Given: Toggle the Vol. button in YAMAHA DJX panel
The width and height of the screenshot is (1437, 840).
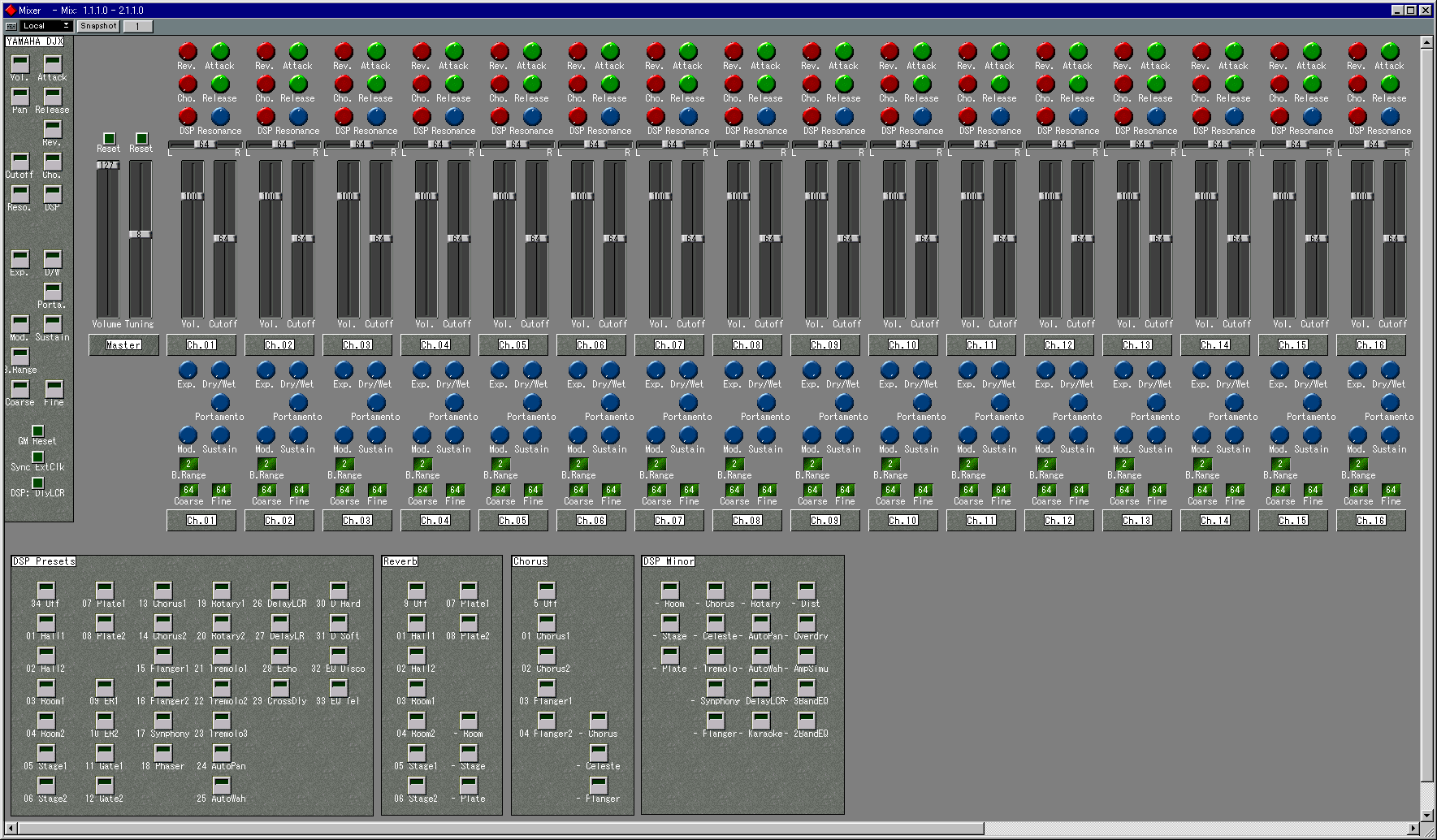Looking at the screenshot, I should pos(19,64).
